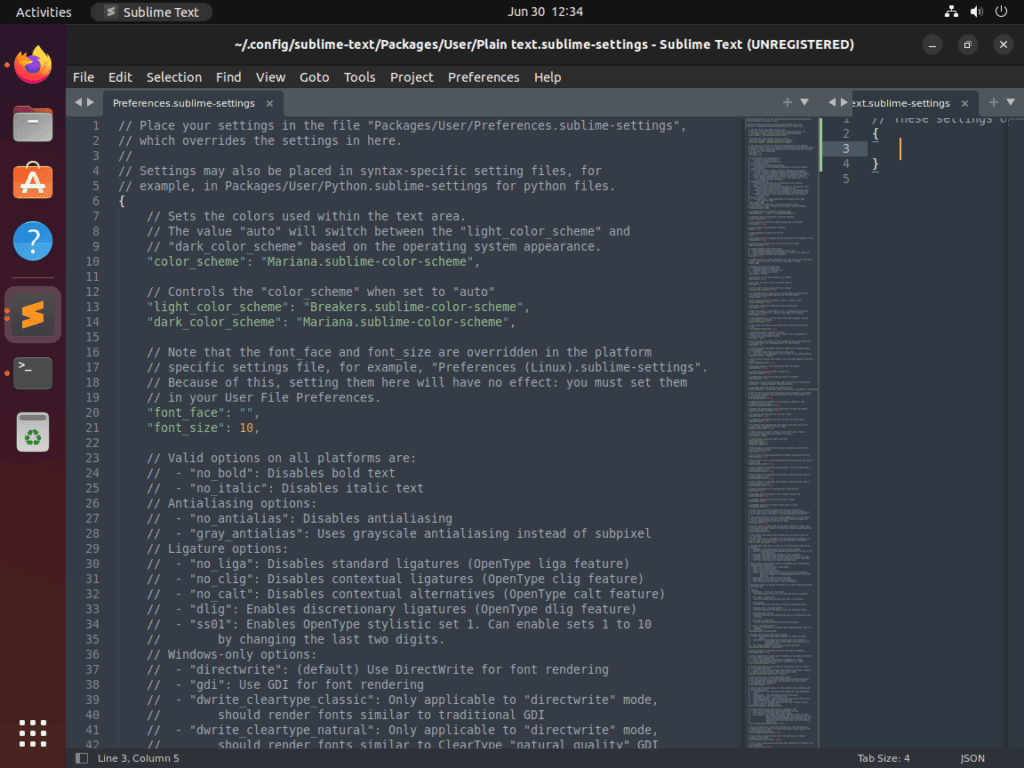
Task: Open a new tab using the plus icon
Action: click(x=788, y=102)
